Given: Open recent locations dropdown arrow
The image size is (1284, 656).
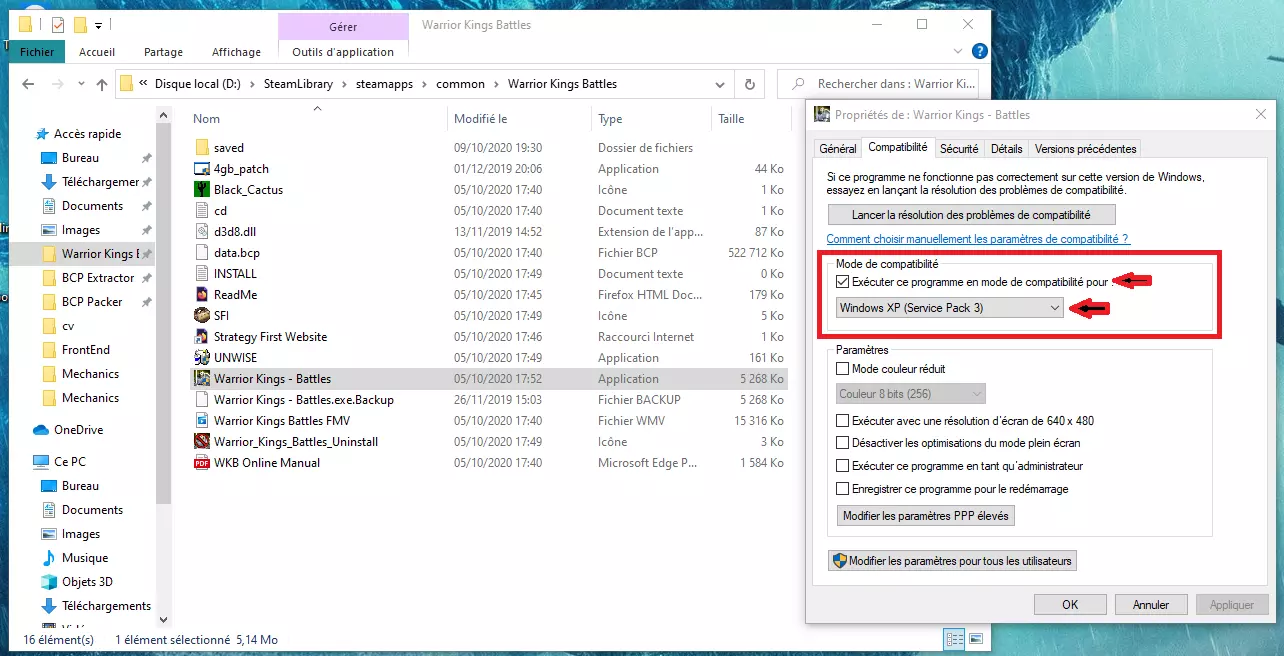Looking at the screenshot, I should click(81, 85).
